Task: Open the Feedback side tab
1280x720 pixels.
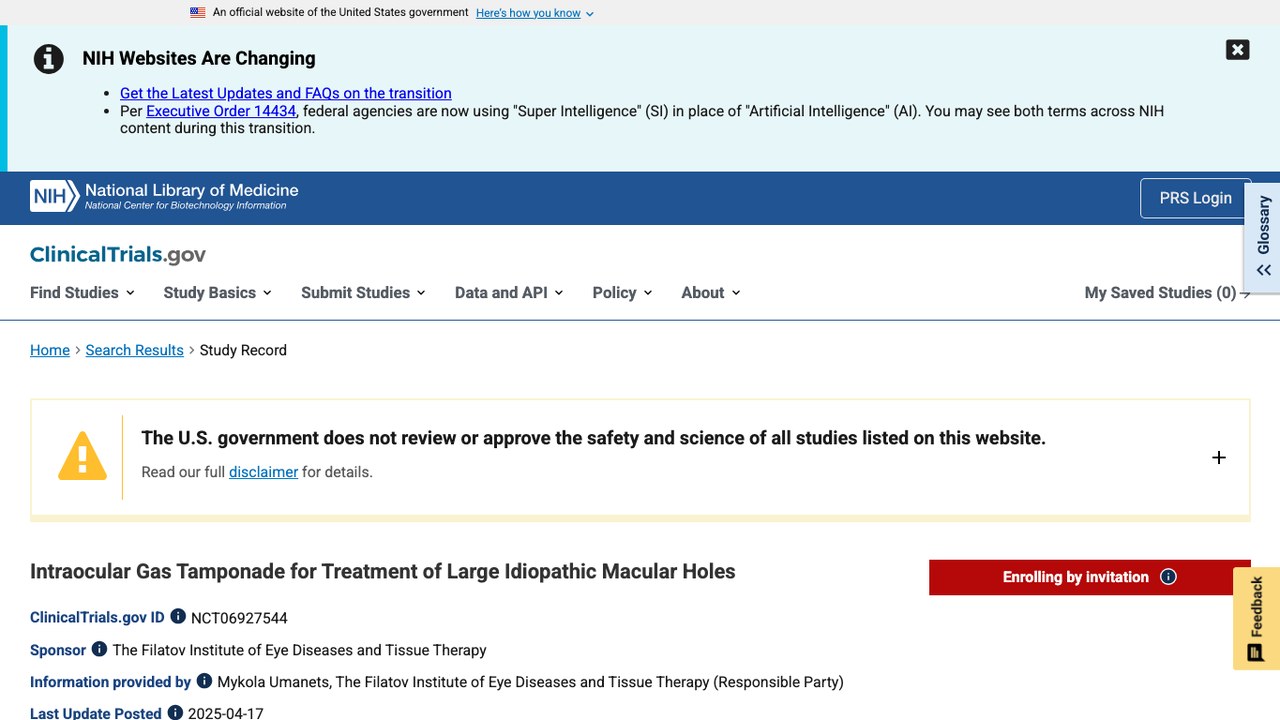Action: pyautogui.click(x=1256, y=618)
